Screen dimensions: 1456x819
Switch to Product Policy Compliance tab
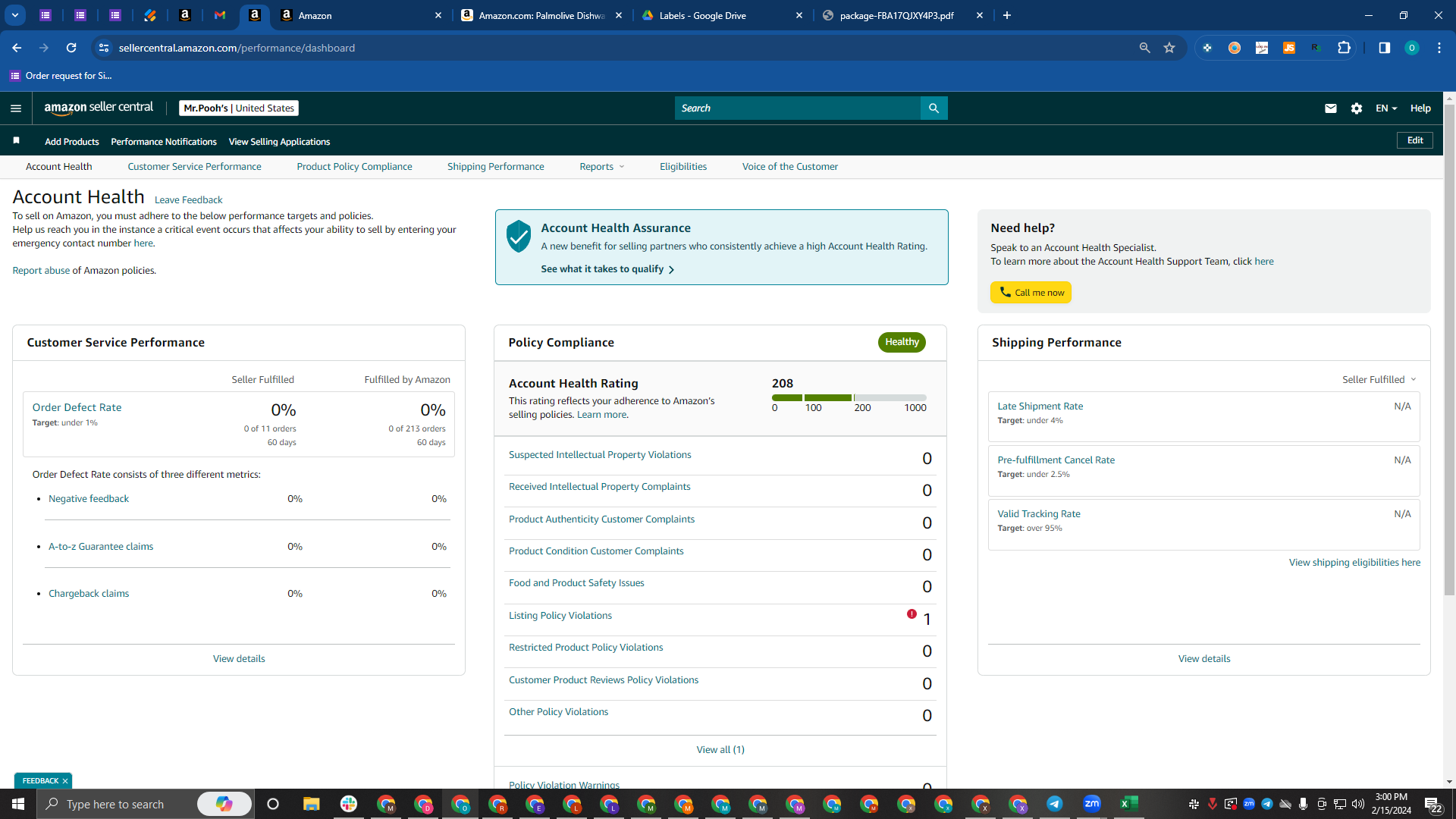coord(354,167)
